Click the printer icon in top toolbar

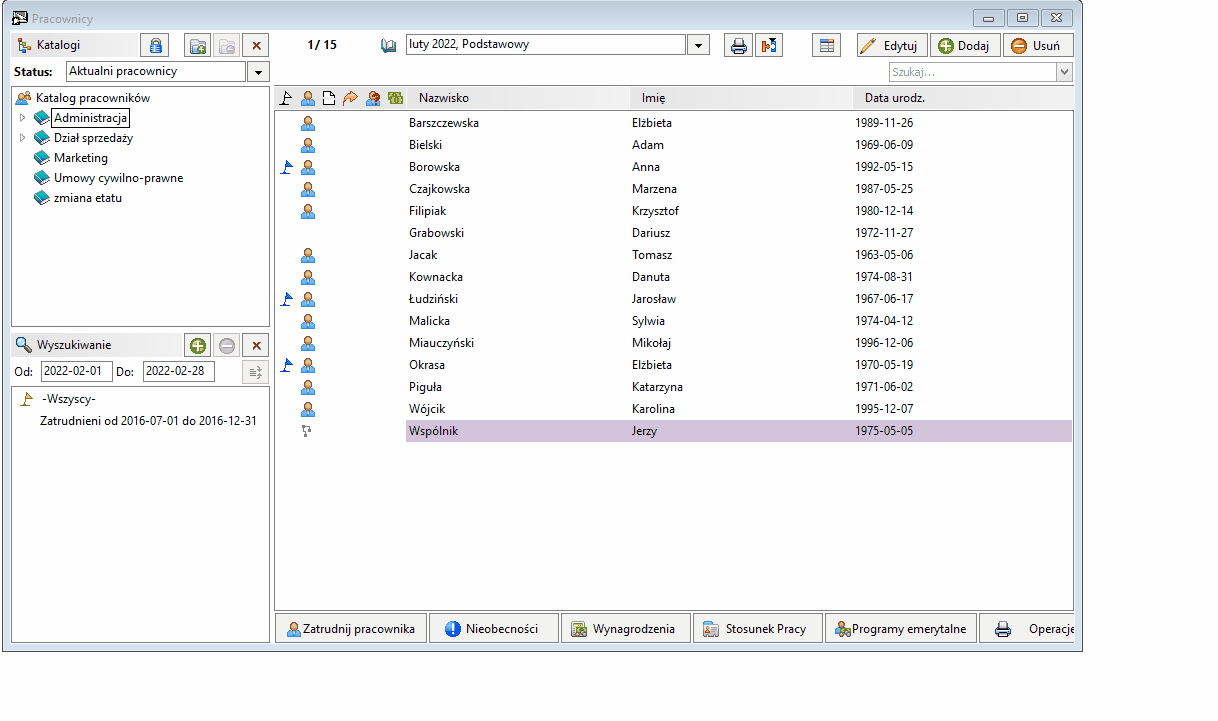coord(738,45)
